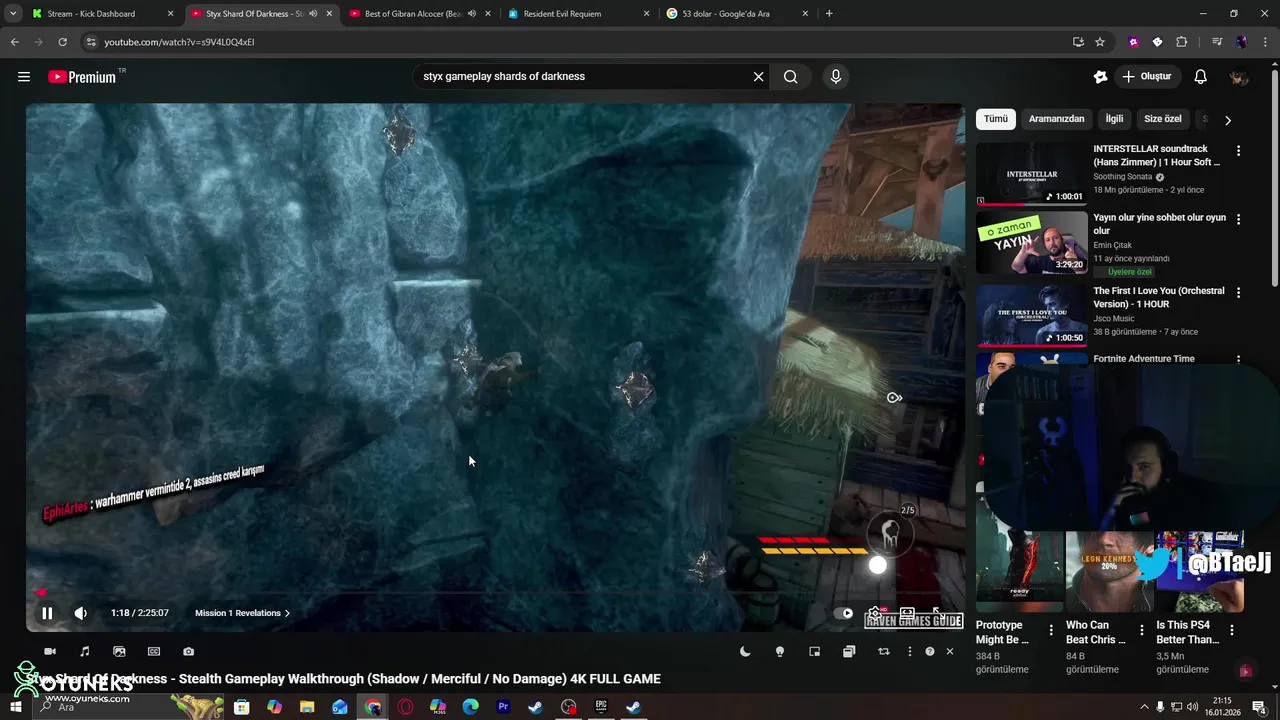
Task: Clear the search text with the X
Action: click(x=759, y=77)
